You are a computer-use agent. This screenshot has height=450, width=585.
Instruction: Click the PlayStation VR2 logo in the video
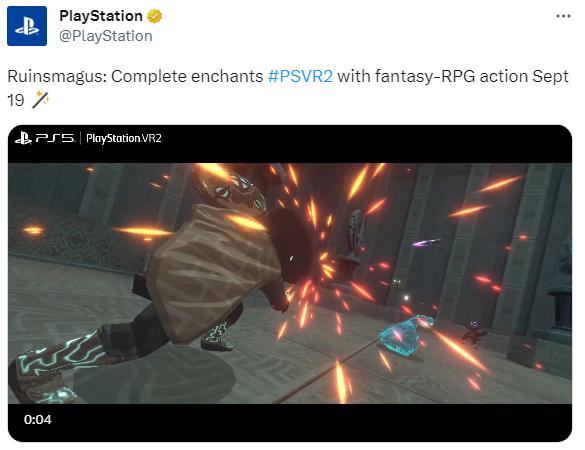[x=123, y=138]
